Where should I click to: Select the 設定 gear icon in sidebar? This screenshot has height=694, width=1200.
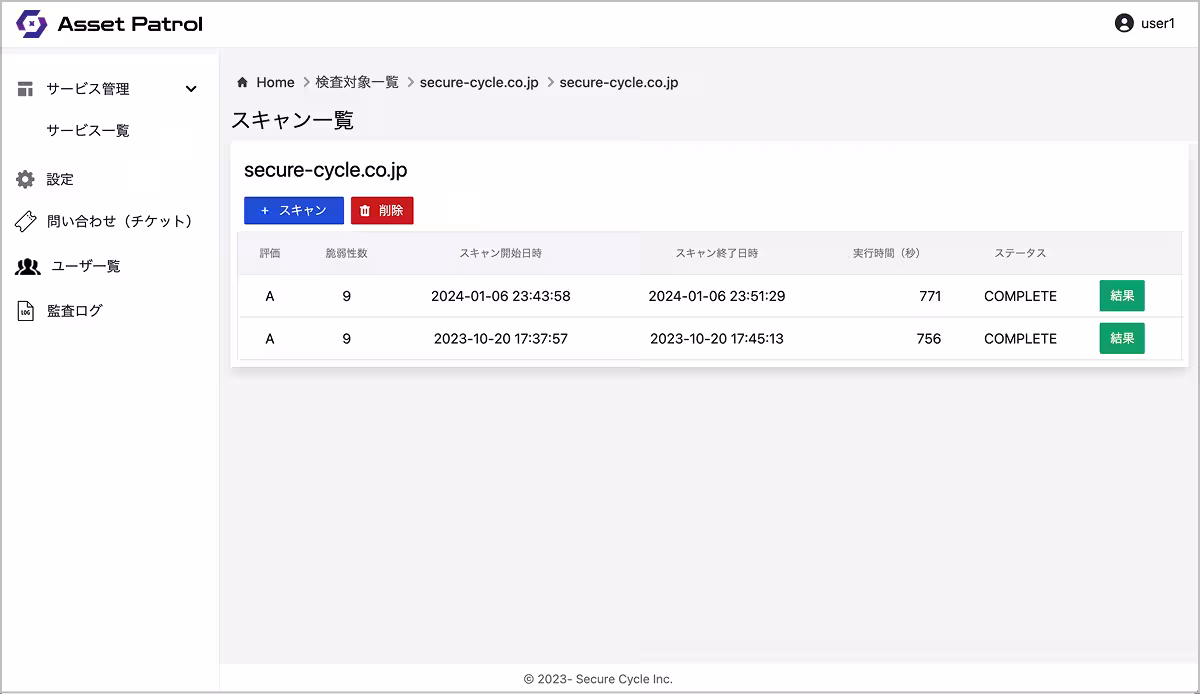coord(25,178)
